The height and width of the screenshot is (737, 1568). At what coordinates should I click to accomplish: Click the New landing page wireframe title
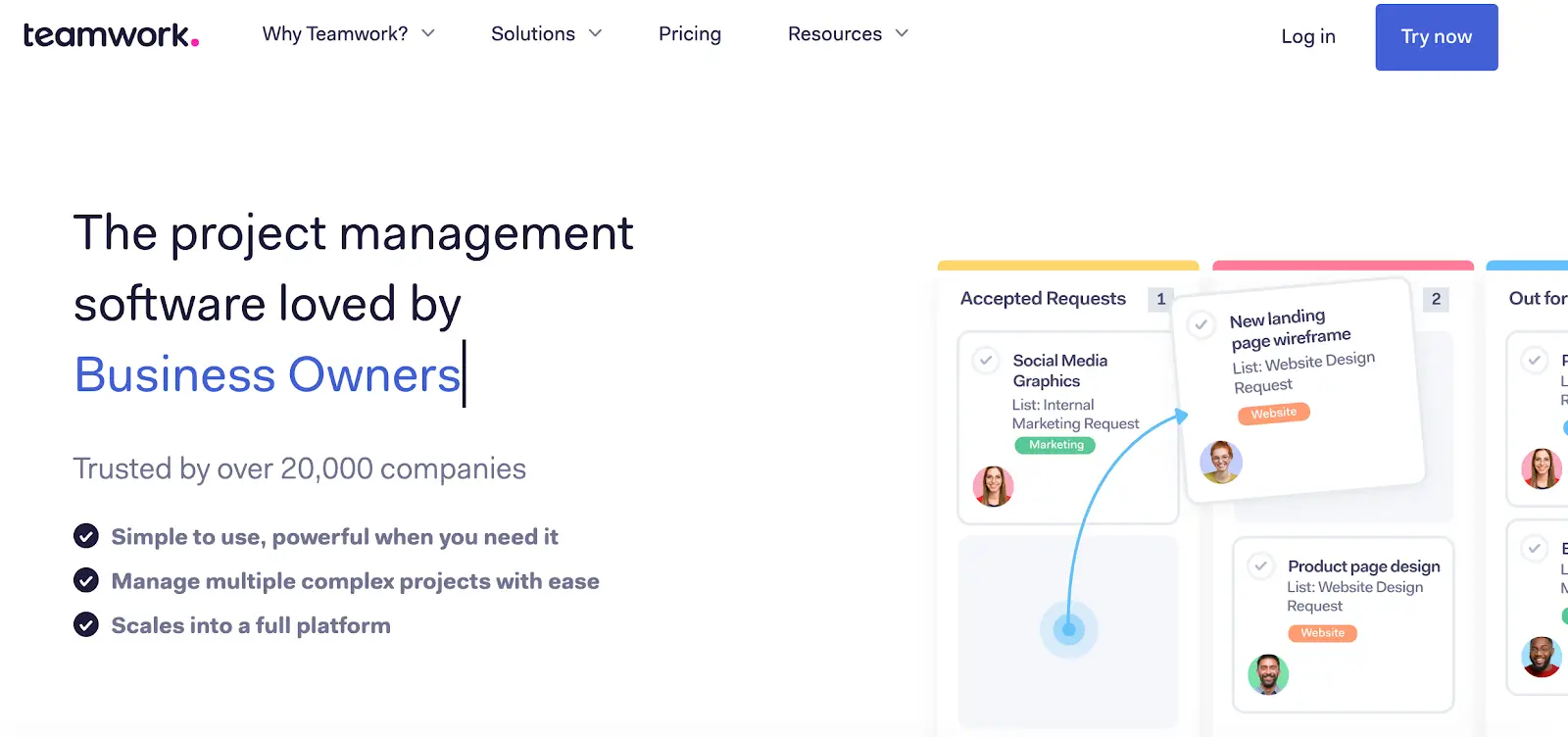pos(1290,329)
